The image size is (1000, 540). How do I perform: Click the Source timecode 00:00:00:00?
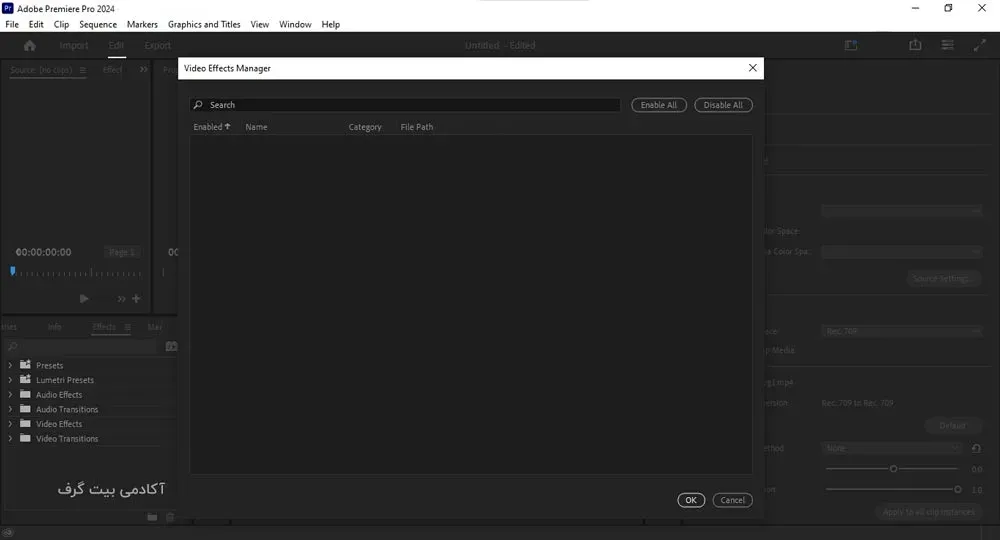pos(43,252)
